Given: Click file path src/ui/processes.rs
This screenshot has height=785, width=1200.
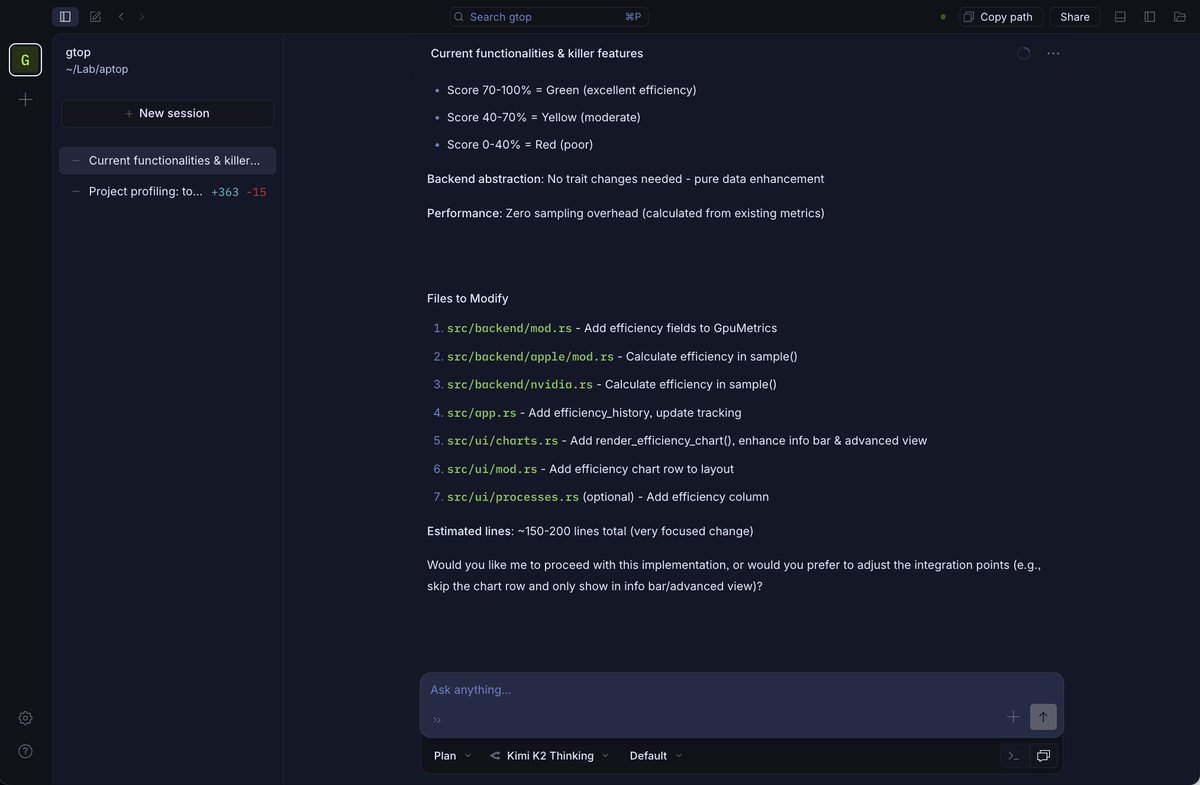Looking at the screenshot, I should click(513, 496).
